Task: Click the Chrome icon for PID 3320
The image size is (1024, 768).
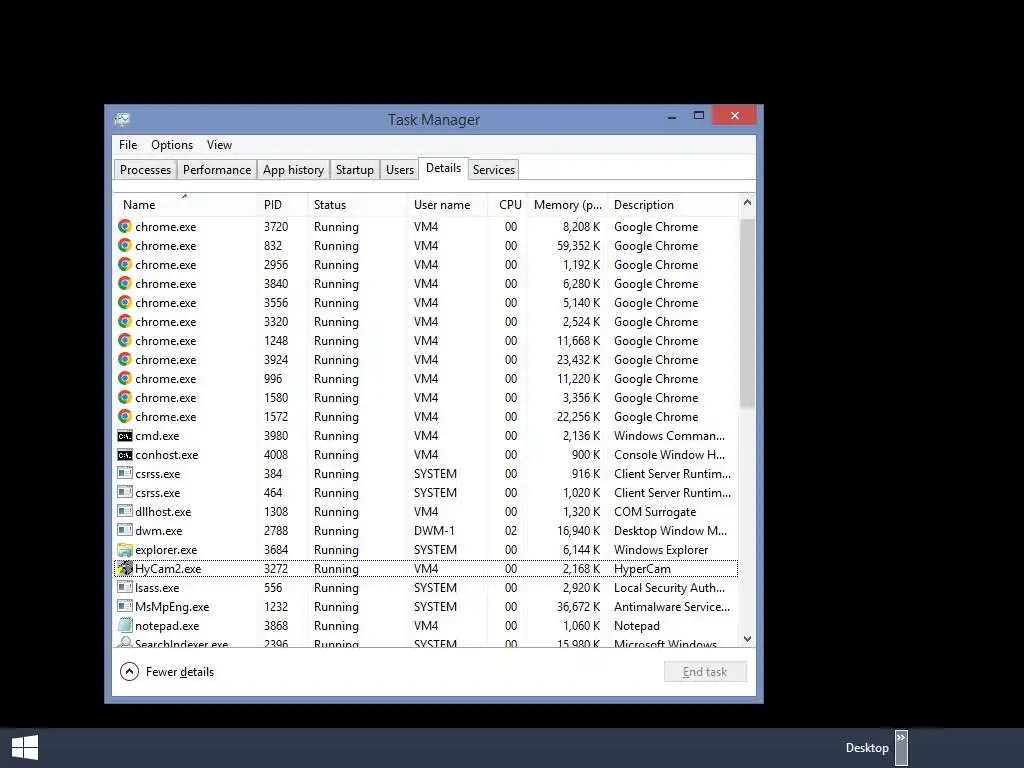Action: coord(125,321)
